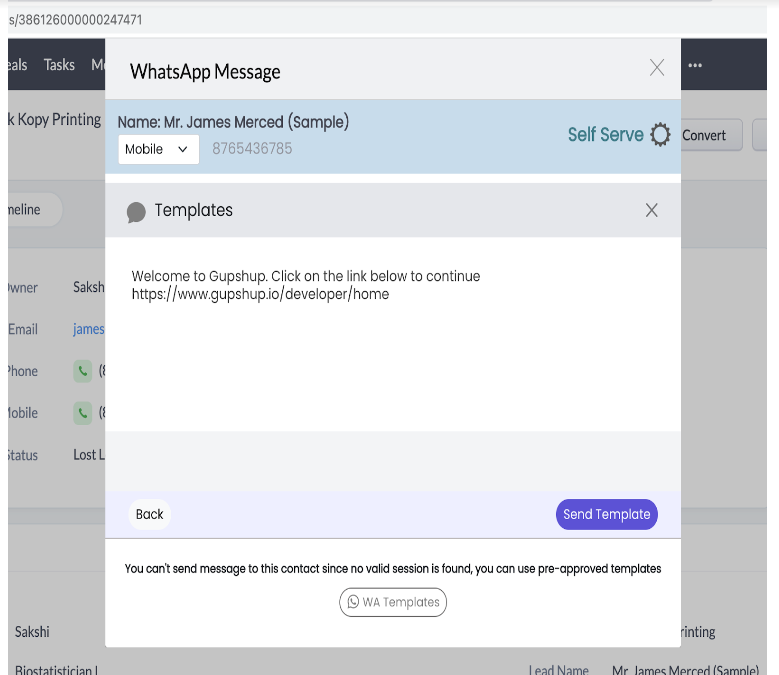Open the Mobile number type dropdown

(158, 149)
